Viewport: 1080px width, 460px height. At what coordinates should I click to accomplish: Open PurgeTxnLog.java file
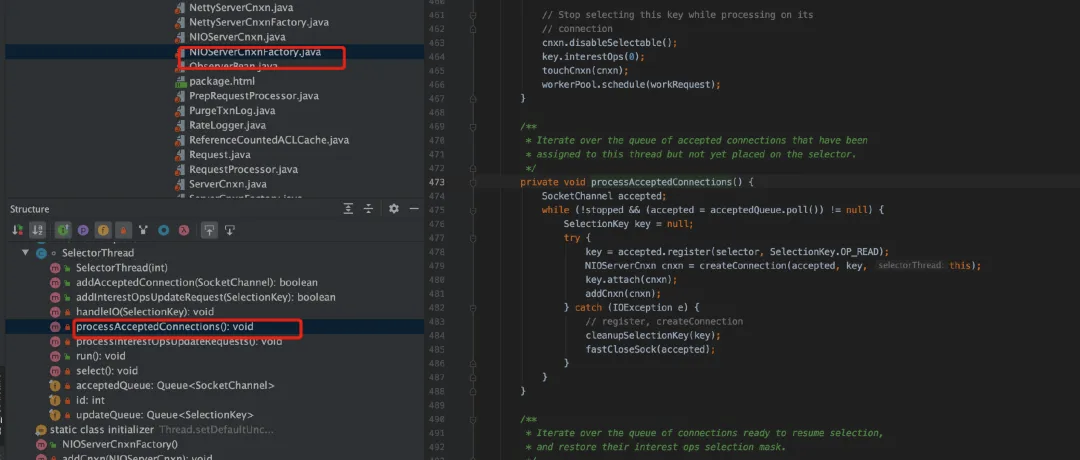[x=232, y=110]
